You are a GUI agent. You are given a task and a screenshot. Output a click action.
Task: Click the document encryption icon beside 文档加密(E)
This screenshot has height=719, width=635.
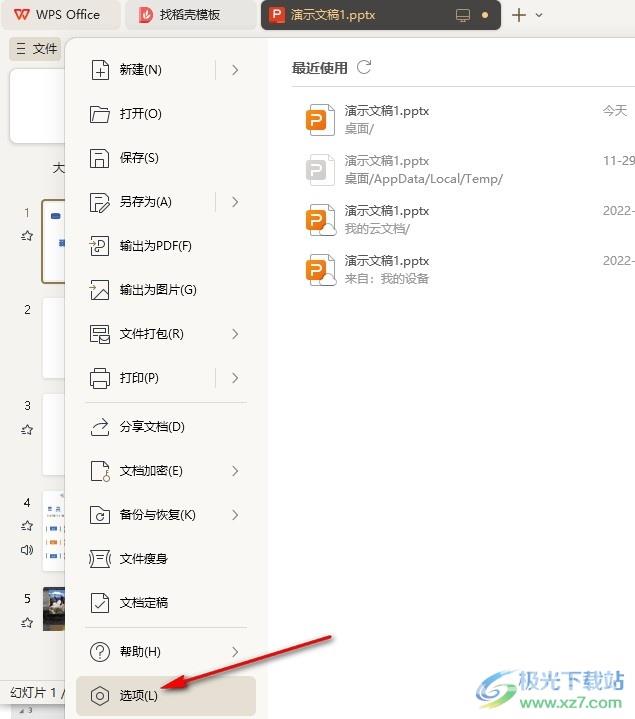(x=99, y=471)
